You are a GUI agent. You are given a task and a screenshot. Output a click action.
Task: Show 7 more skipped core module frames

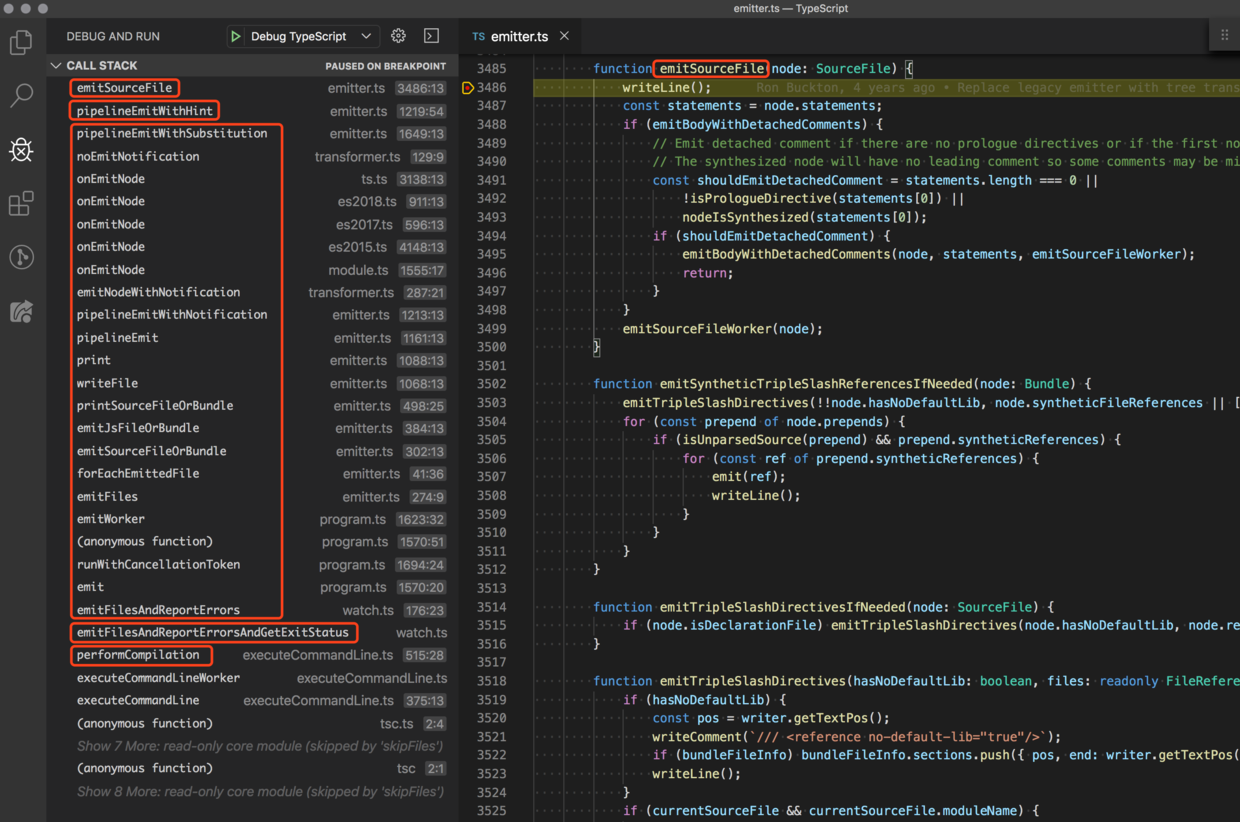259,746
